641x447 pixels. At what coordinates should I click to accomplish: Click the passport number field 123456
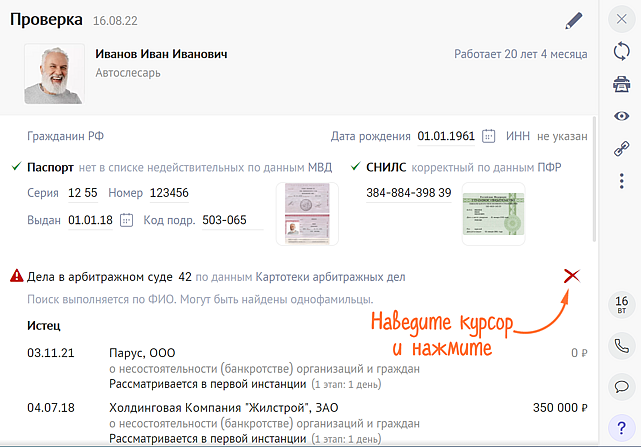168,193
